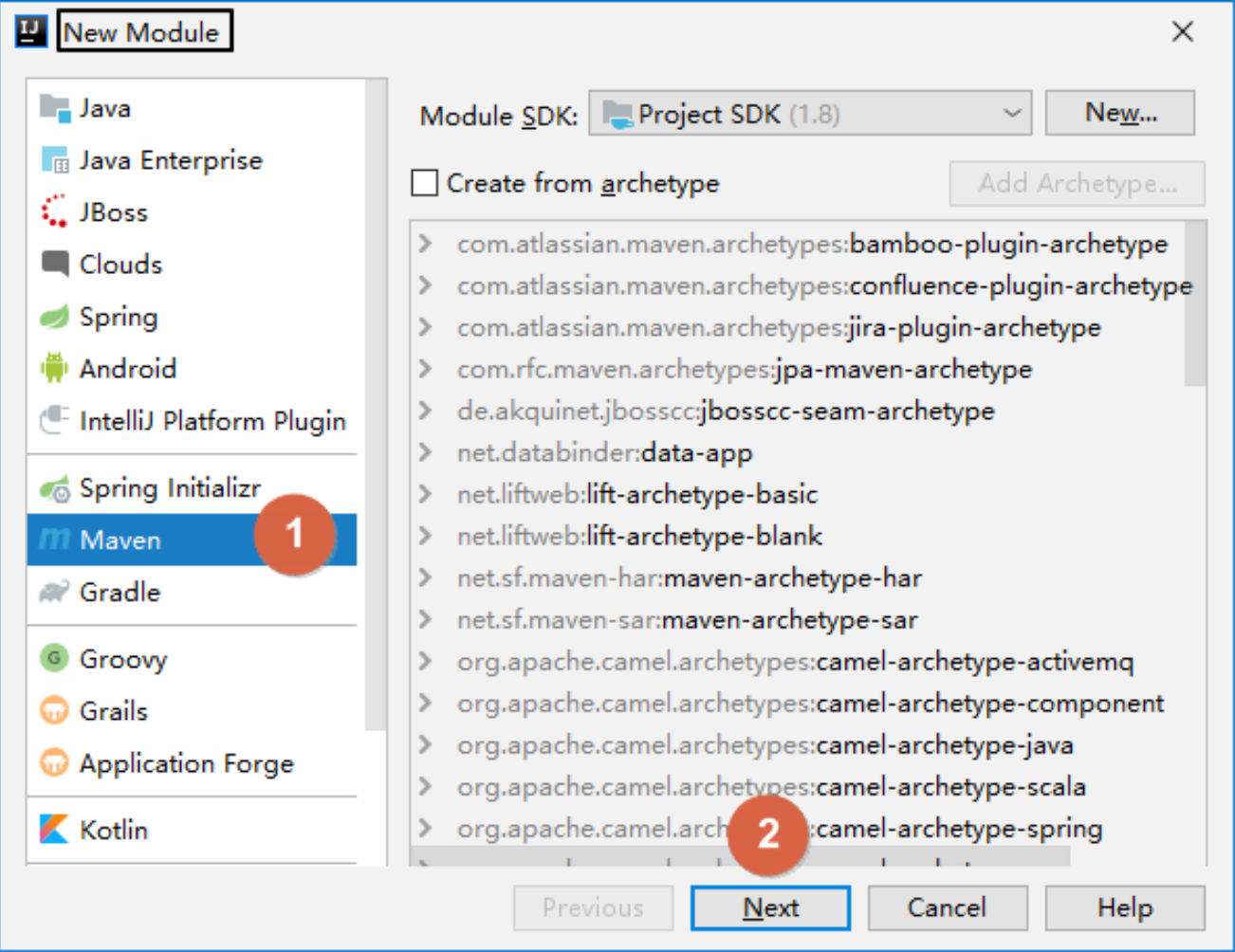Screen dimensions: 1235x952
Task: Click the Maven 'm' icon
Action: [x=54, y=540]
